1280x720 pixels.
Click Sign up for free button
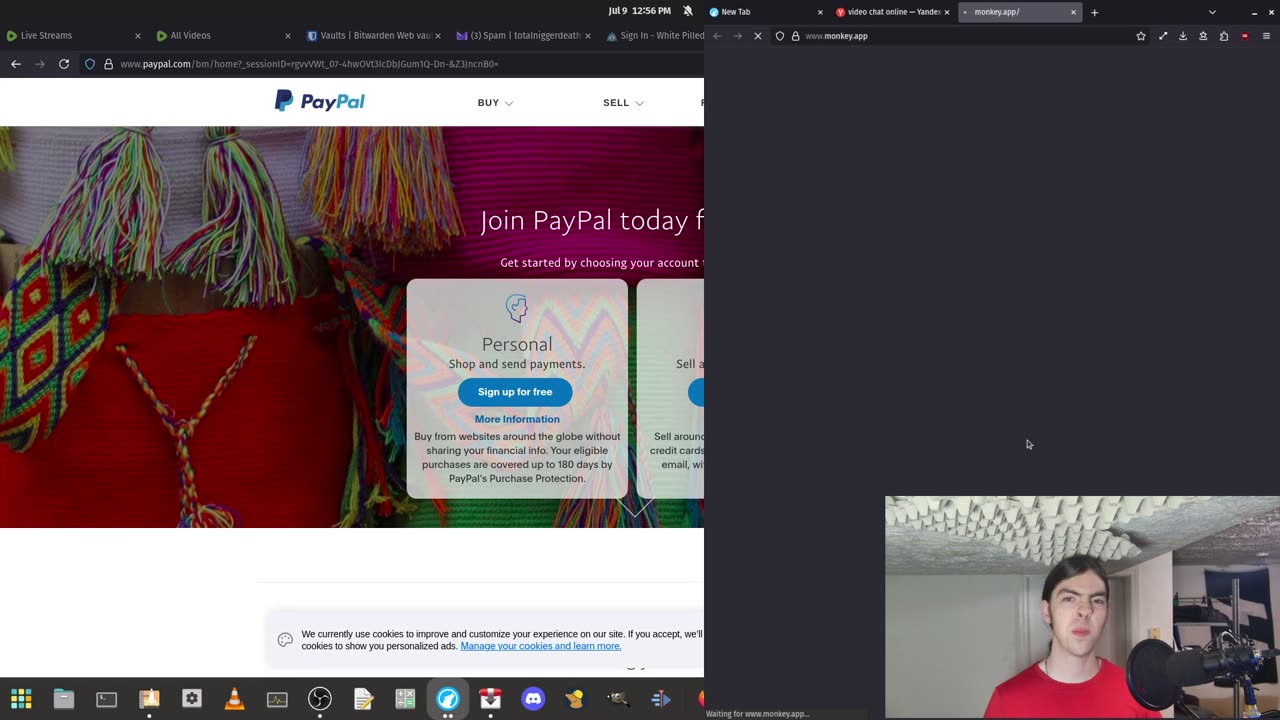point(515,392)
